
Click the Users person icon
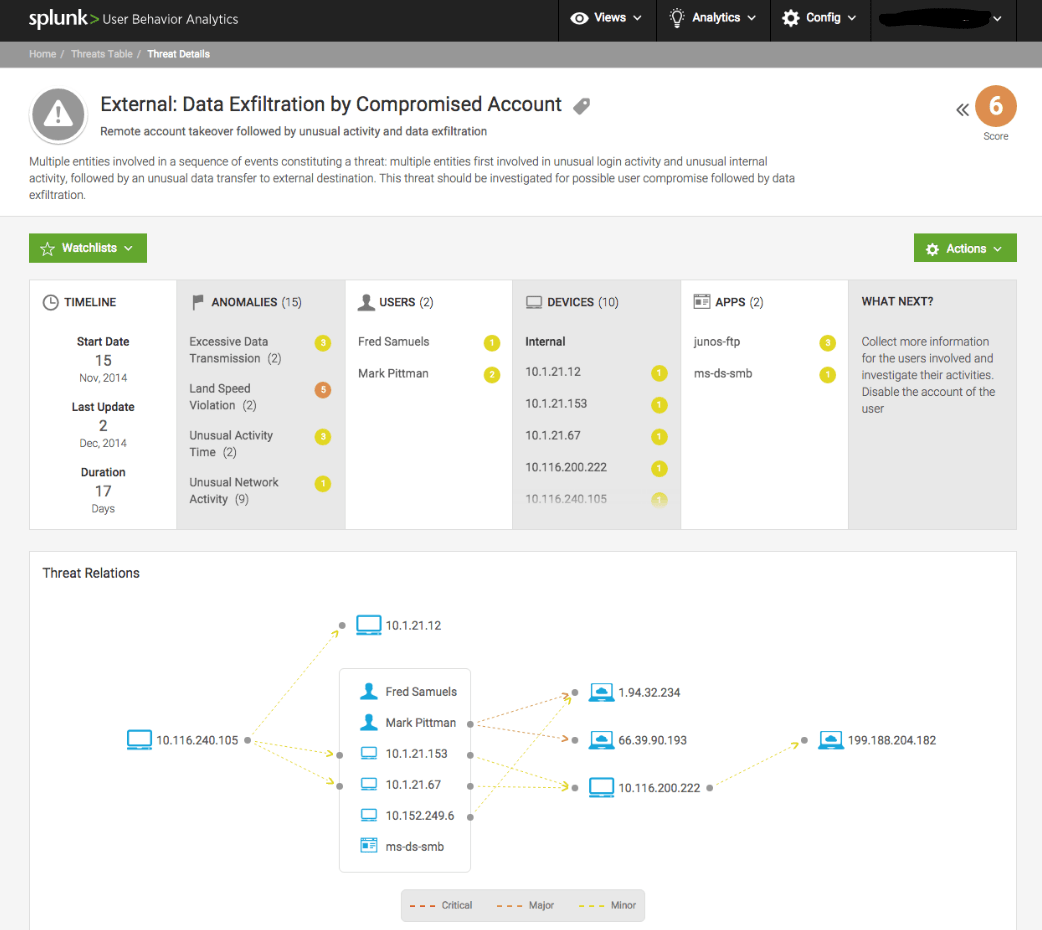(365, 302)
